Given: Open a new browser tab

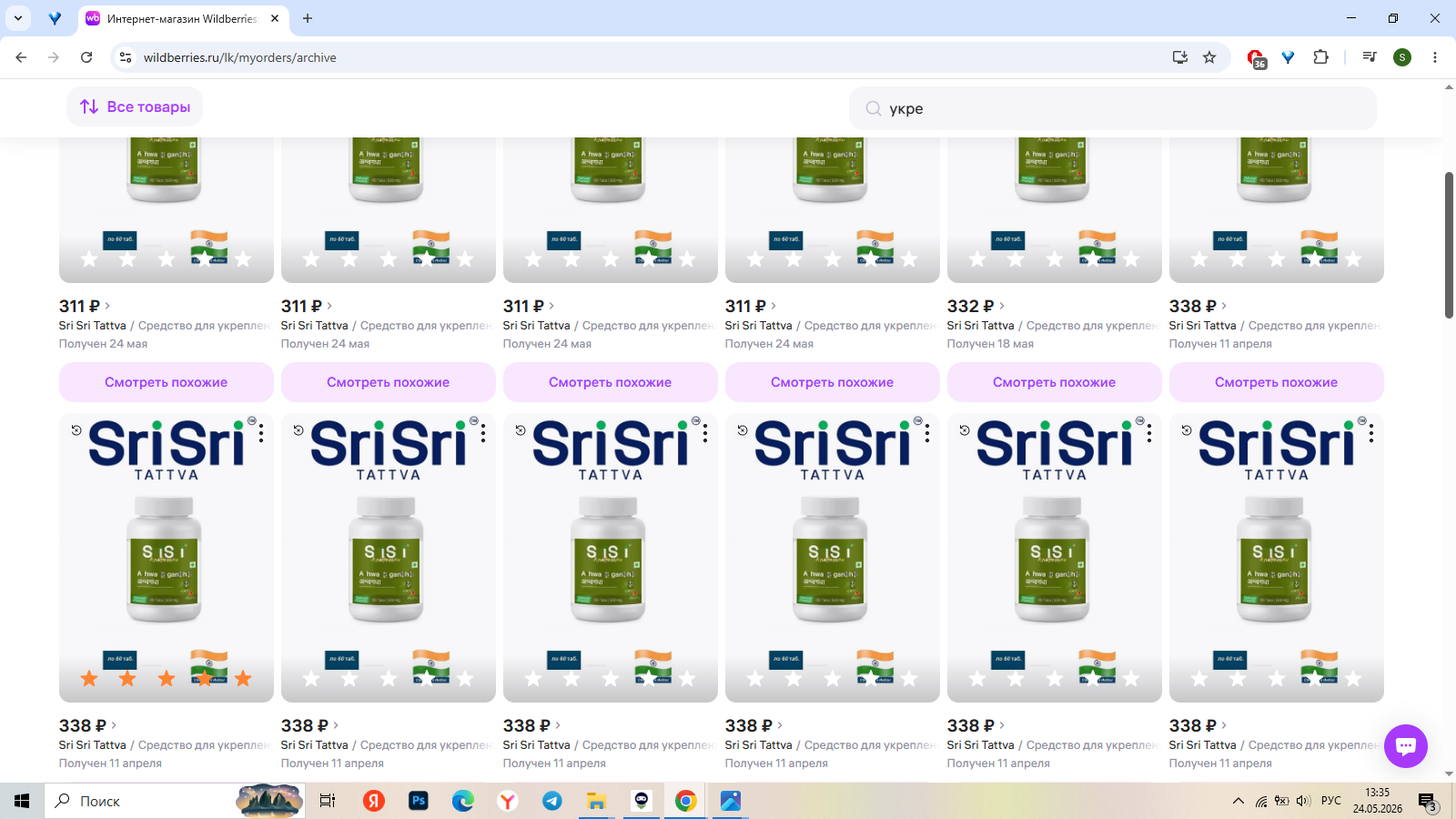Looking at the screenshot, I should pyautogui.click(x=308, y=18).
